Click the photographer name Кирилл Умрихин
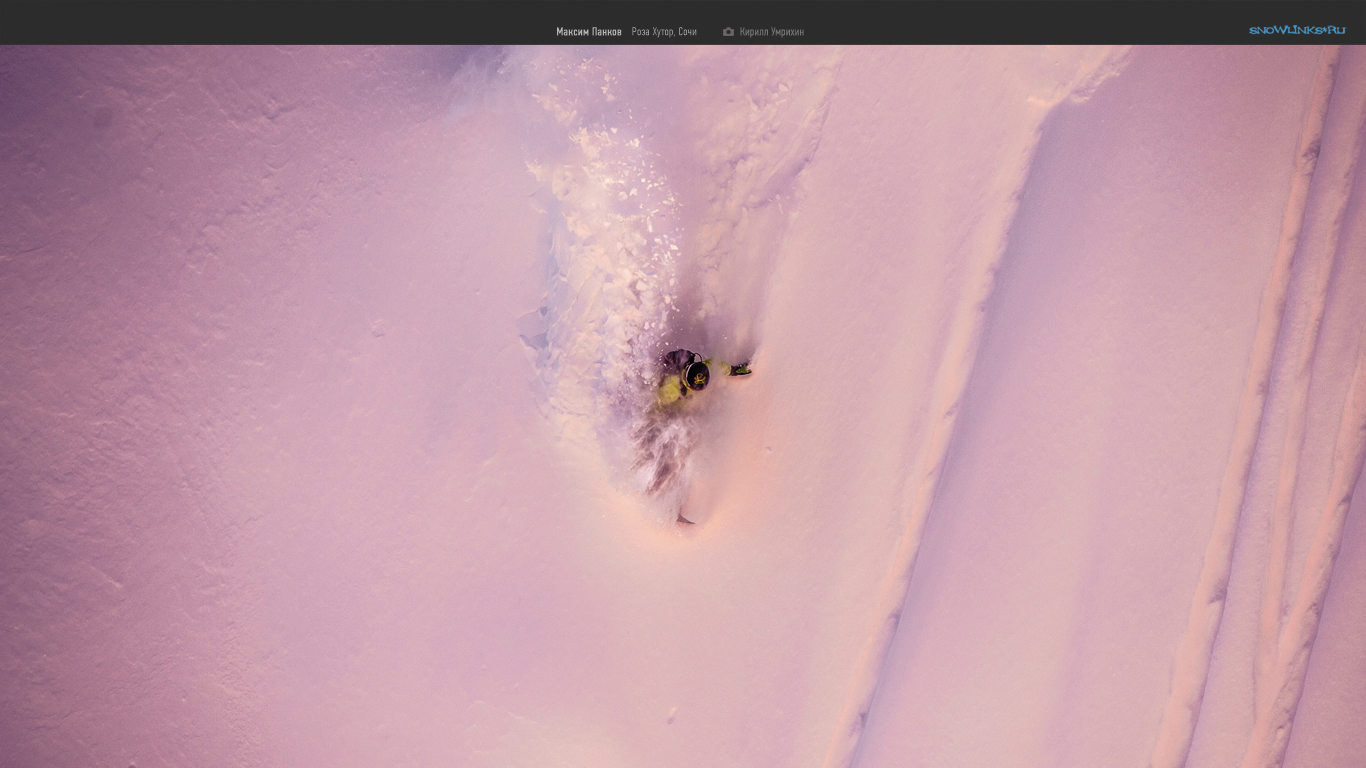Viewport: 1366px width, 768px height. 771,32
